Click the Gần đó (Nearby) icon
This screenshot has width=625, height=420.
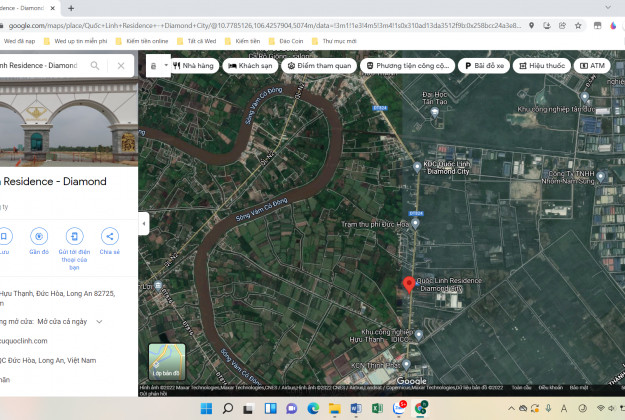[x=39, y=236]
